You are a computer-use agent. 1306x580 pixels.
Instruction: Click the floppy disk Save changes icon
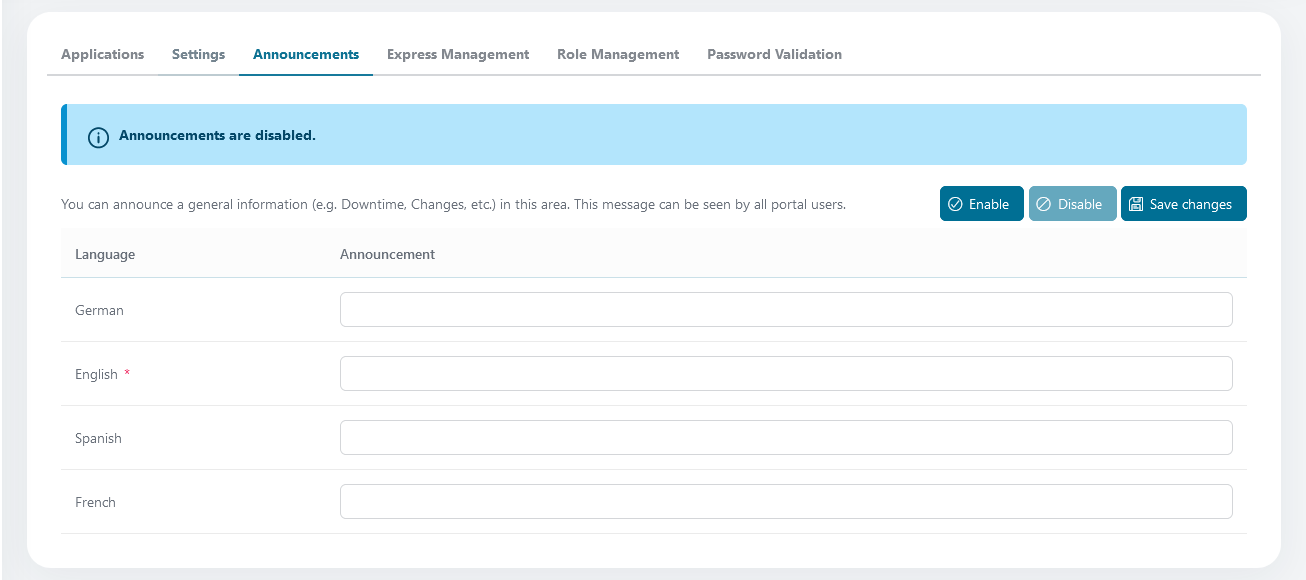[x=1136, y=204]
